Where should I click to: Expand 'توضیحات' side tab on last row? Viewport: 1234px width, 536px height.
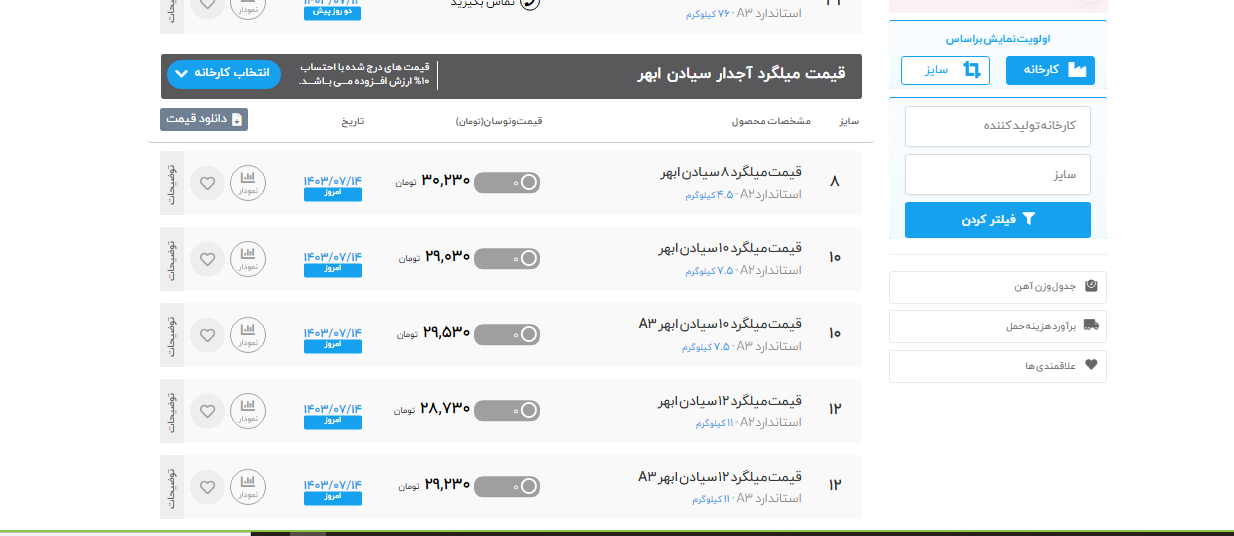(x=171, y=487)
